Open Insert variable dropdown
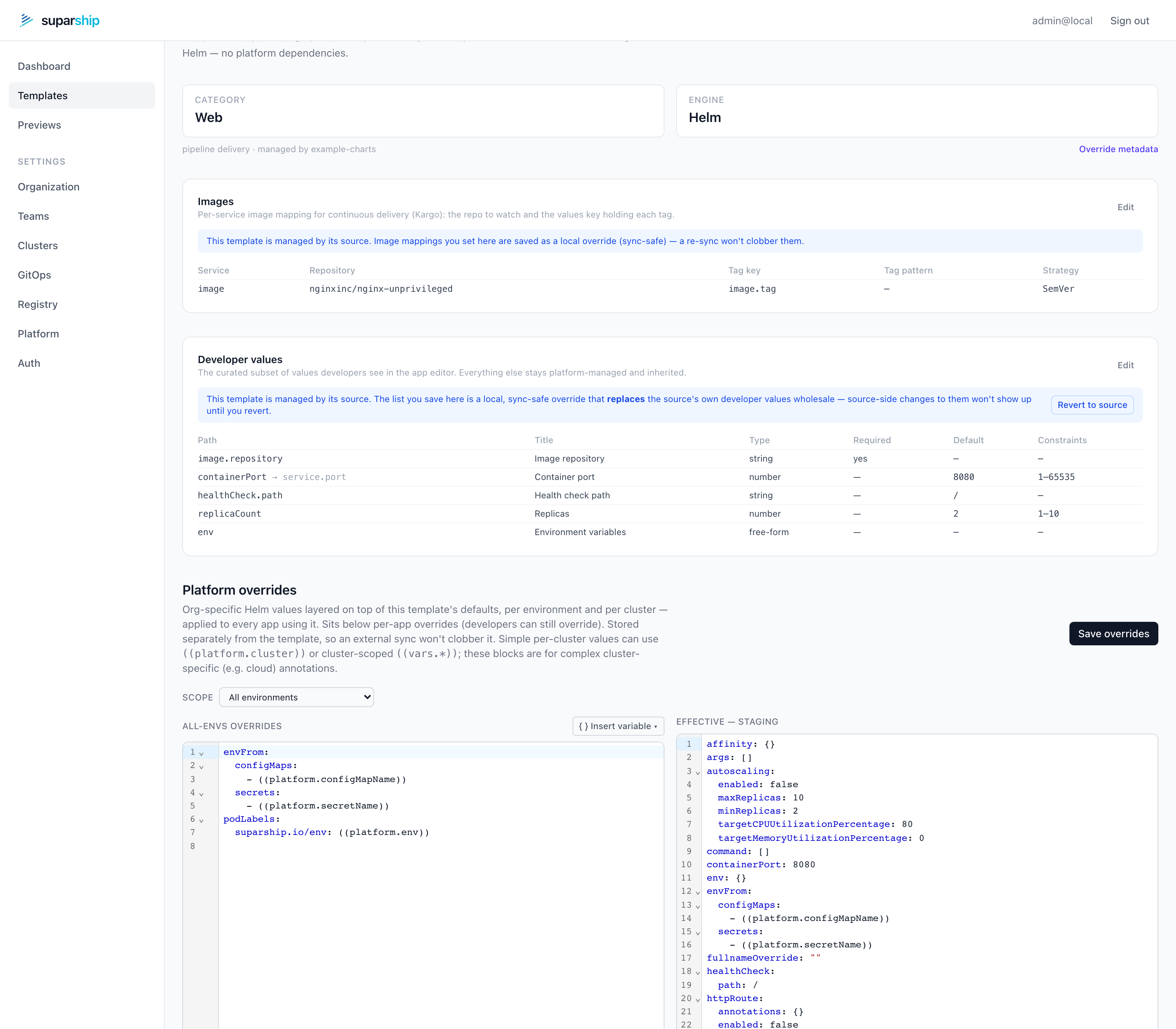The image size is (1176, 1029). pyautogui.click(x=618, y=726)
